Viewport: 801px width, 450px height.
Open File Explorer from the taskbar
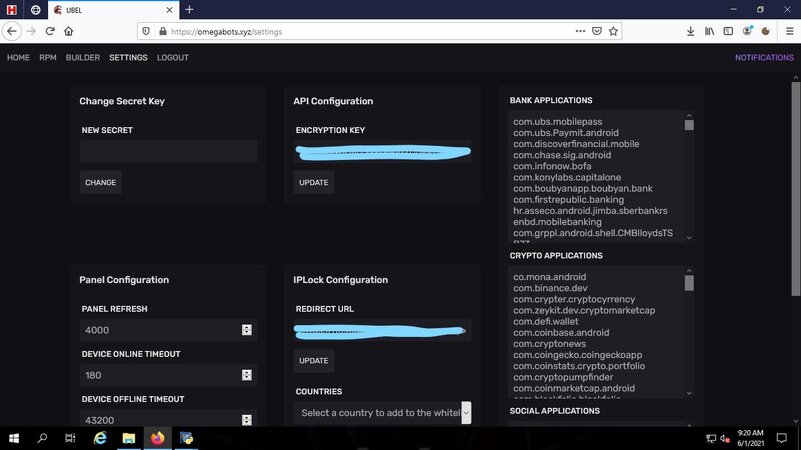(129, 438)
